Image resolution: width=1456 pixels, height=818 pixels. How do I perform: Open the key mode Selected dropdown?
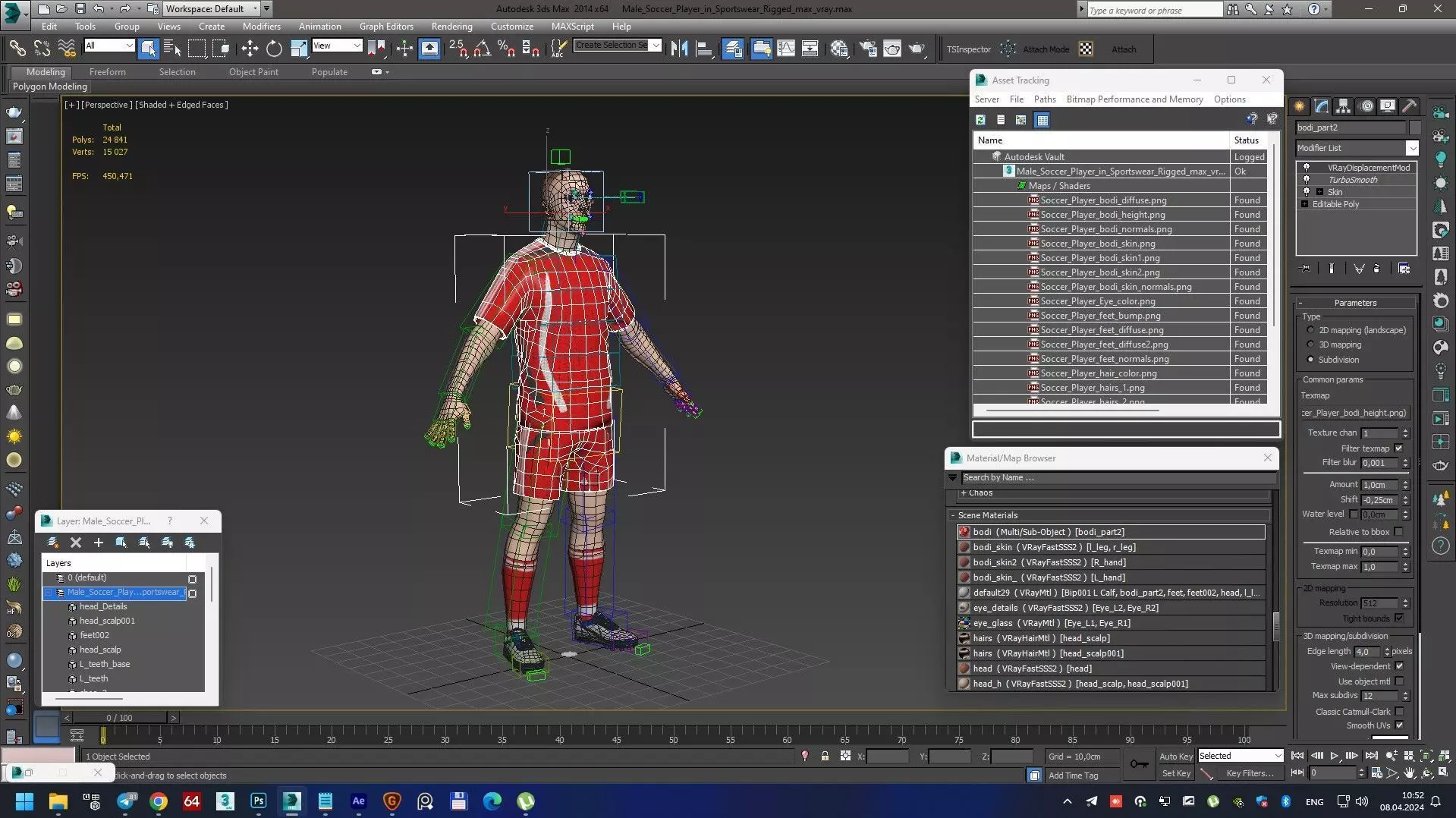coord(1240,756)
